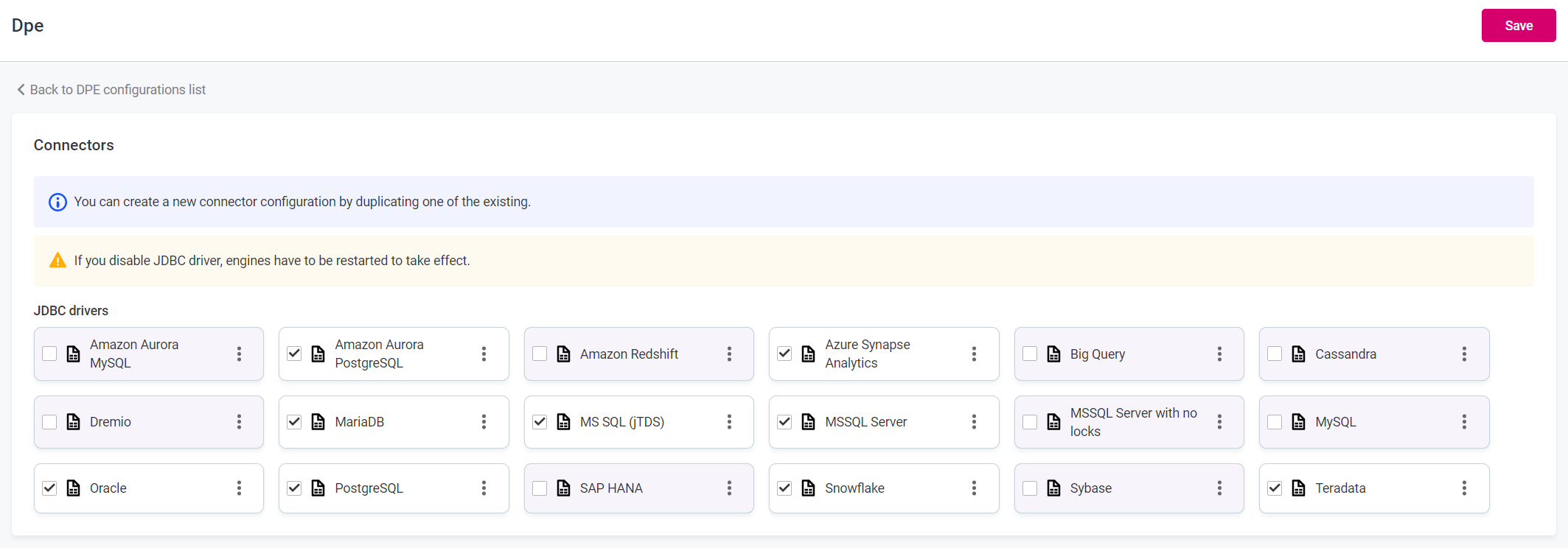Enable the Amazon Aurora MySQL driver checkbox
1568x548 pixels.
[x=49, y=354]
